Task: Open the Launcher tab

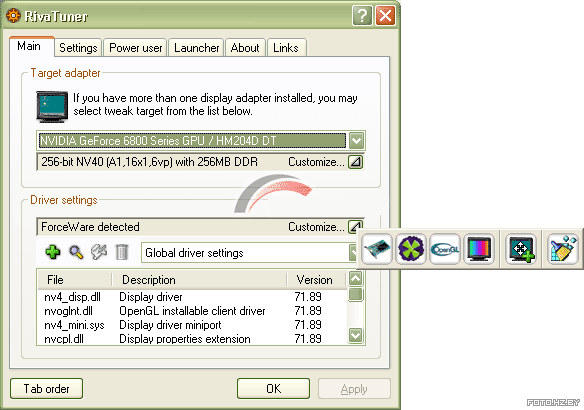Action: [196, 48]
